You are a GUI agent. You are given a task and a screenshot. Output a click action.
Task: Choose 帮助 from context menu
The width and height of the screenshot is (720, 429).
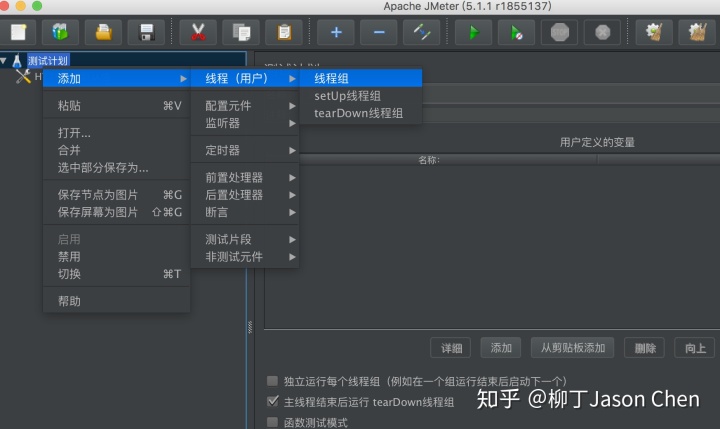[117, 301]
